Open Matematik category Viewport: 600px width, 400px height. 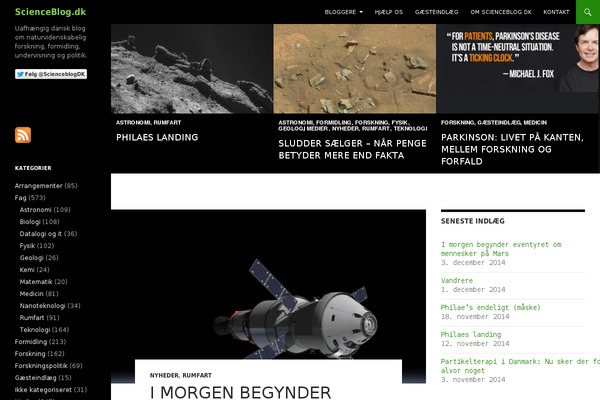36,282
